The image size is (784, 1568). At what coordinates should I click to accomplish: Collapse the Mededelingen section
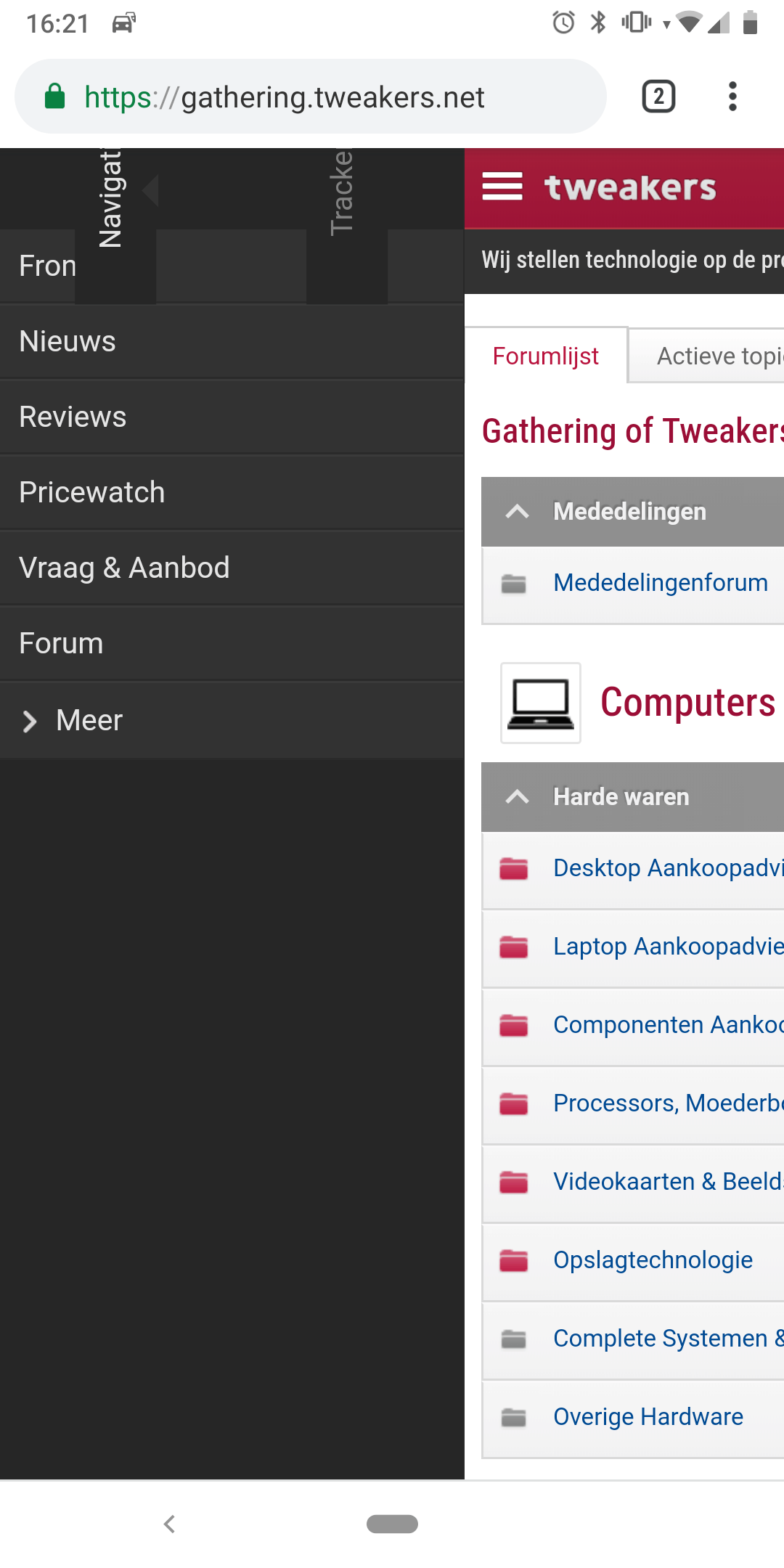coord(517,512)
